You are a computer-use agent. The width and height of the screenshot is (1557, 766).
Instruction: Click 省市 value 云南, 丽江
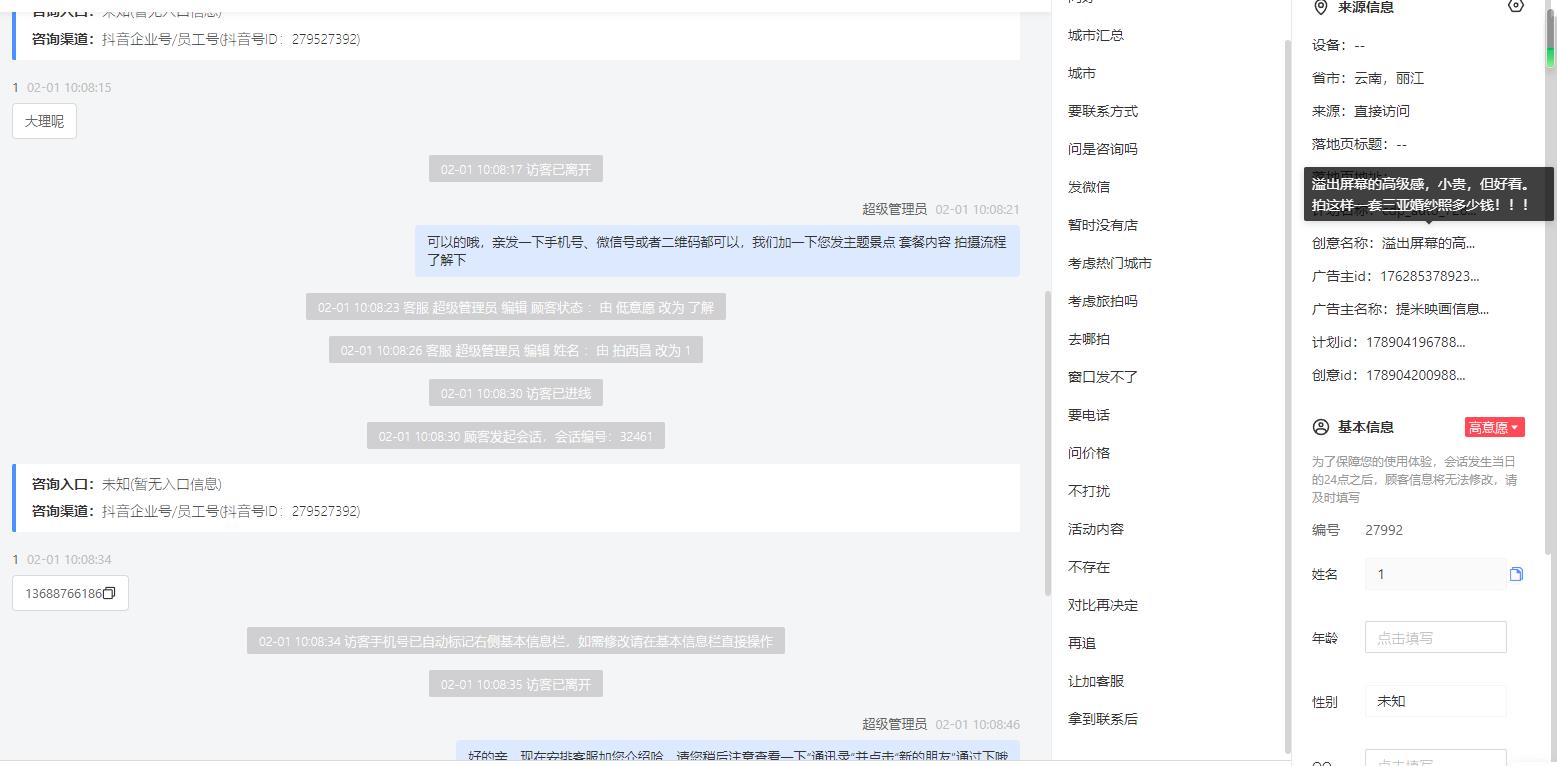[1389, 78]
